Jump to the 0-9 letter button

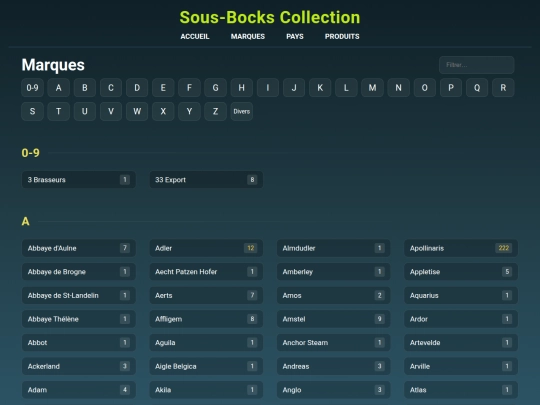(32, 88)
